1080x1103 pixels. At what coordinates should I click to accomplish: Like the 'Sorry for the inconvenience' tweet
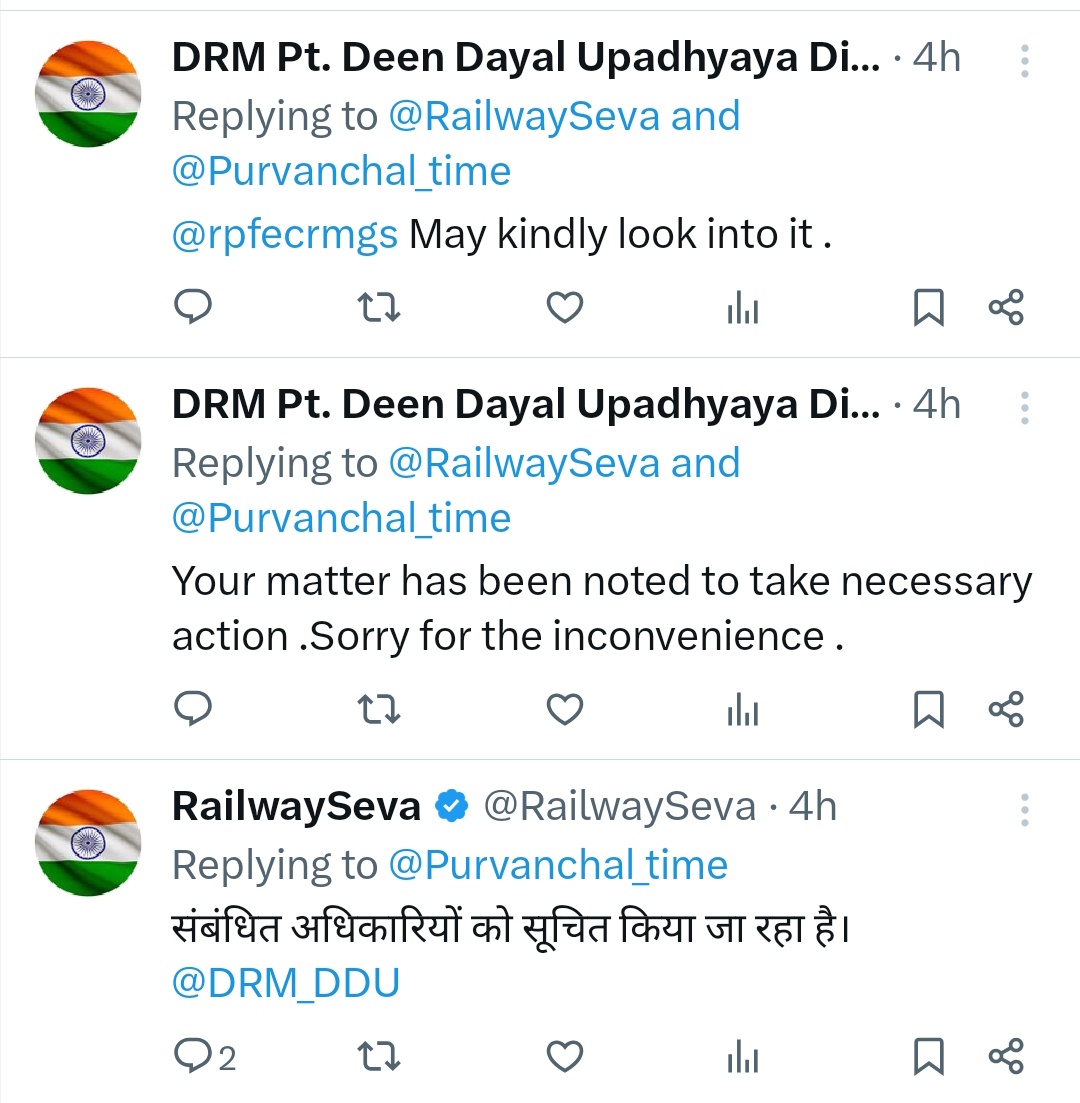click(565, 710)
